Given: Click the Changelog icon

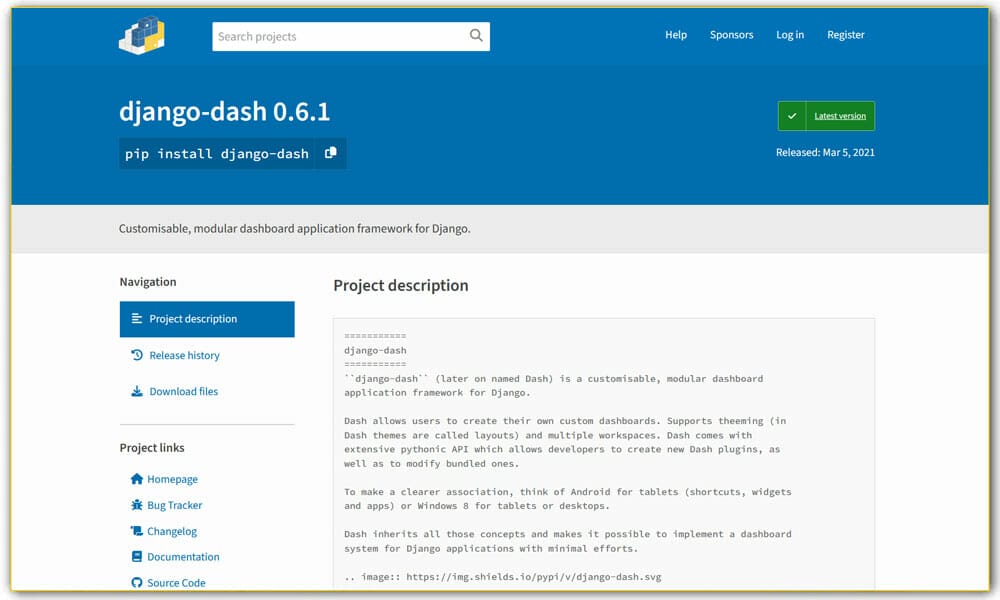Looking at the screenshot, I should tap(137, 531).
